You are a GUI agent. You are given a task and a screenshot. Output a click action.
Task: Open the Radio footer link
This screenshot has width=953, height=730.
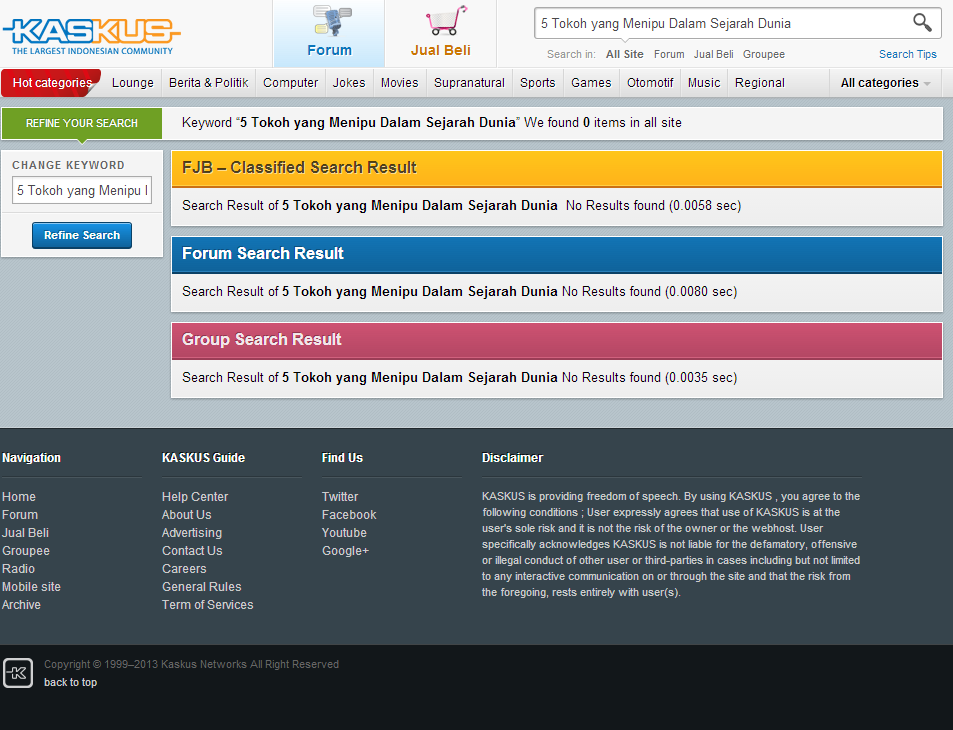pos(18,569)
